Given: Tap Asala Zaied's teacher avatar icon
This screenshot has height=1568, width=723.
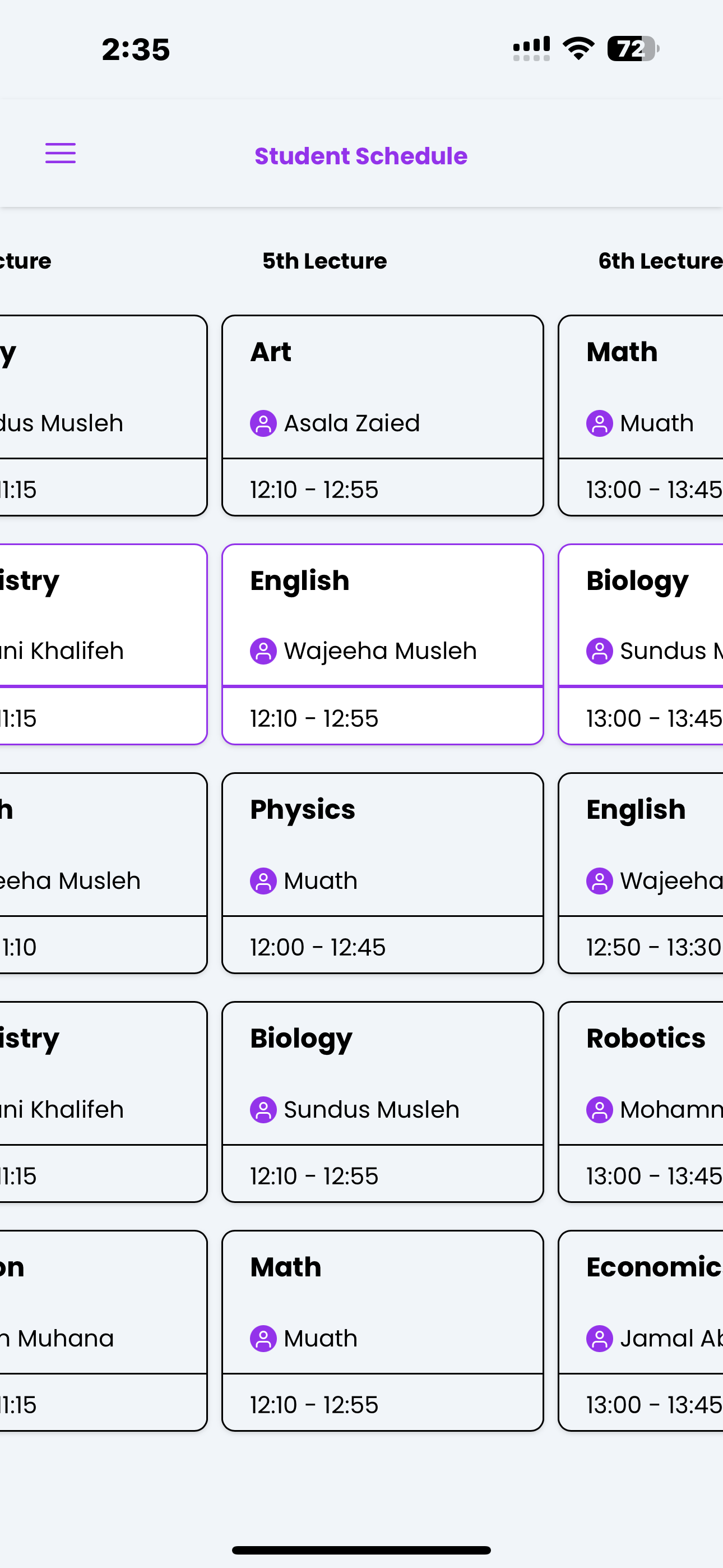Looking at the screenshot, I should pyautogui.click(x=263, y=423).
